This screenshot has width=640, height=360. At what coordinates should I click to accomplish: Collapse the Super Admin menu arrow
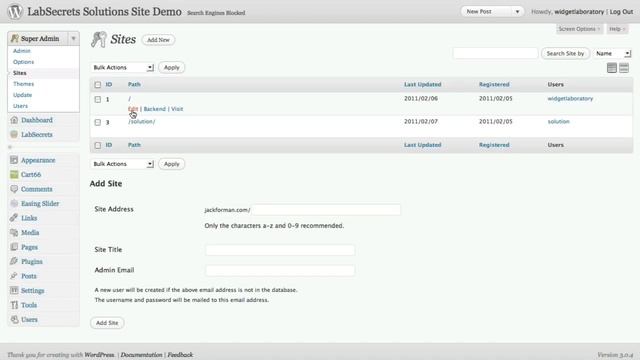[x=73, y=38]
